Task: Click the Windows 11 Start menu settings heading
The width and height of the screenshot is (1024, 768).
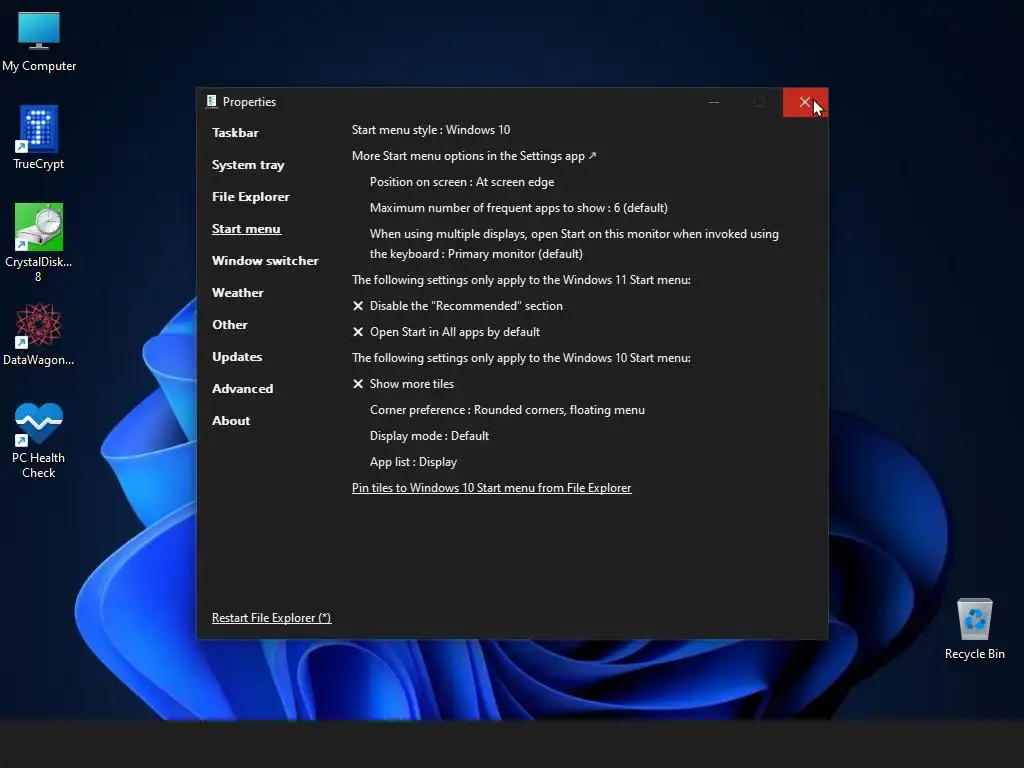Action: [x=521, y=280]
